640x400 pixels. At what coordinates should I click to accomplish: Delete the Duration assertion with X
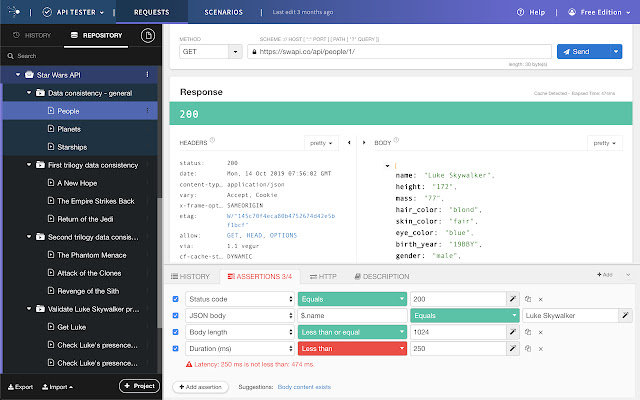tap(540, 348)
